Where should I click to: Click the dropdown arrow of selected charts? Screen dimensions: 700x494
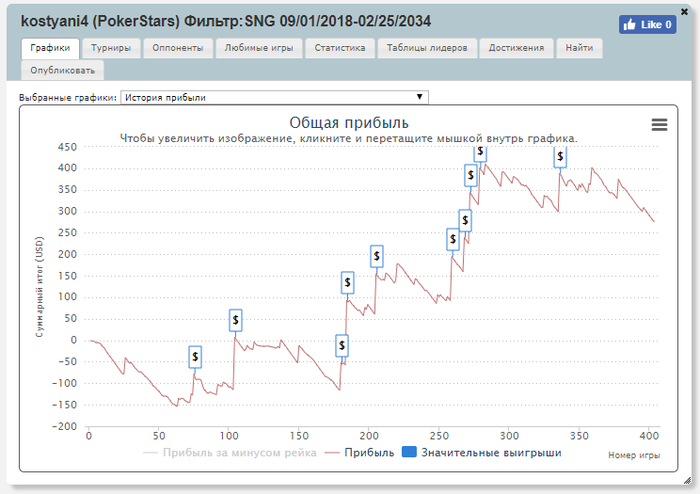click(x=419, y=97)
